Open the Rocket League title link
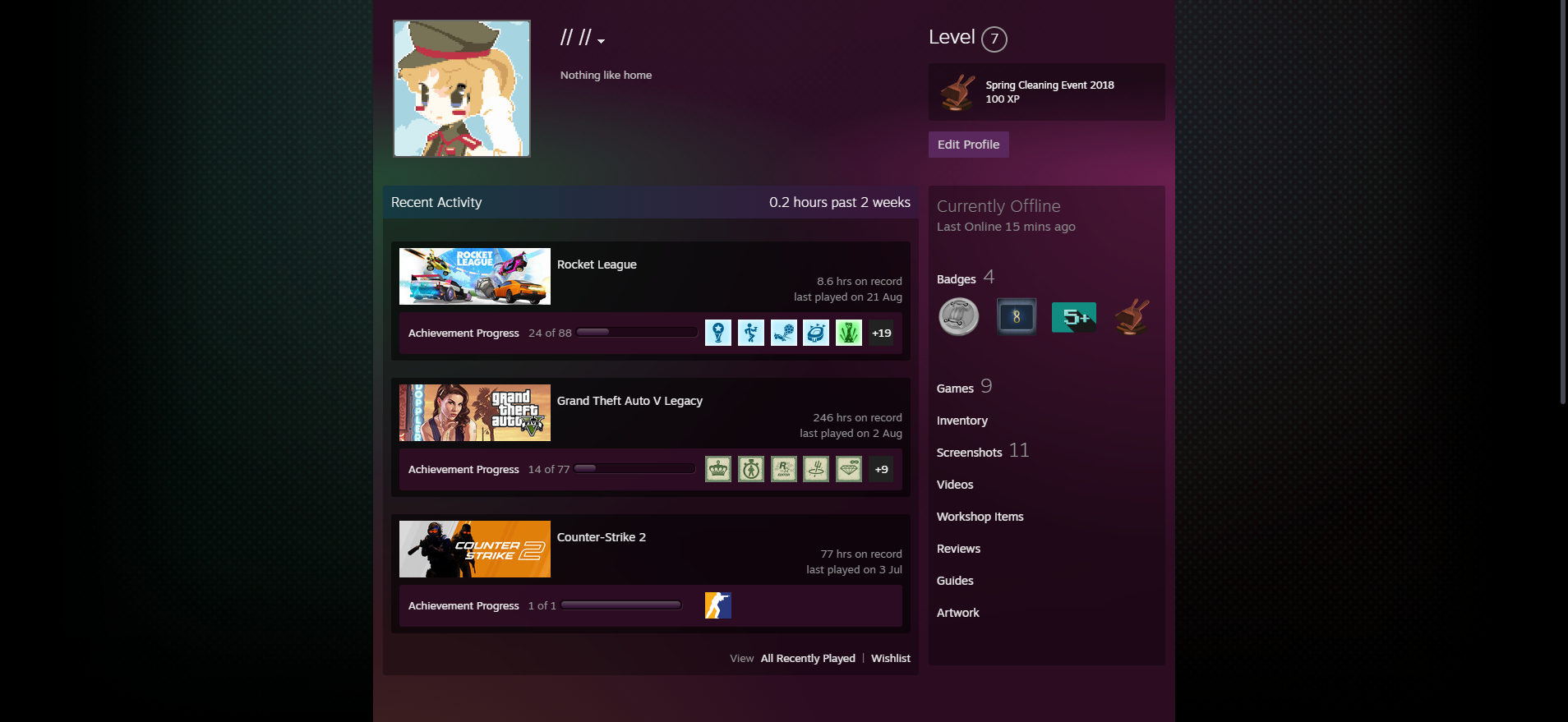This screenshot has width=1568, height=722. click(x=597, y=264)
